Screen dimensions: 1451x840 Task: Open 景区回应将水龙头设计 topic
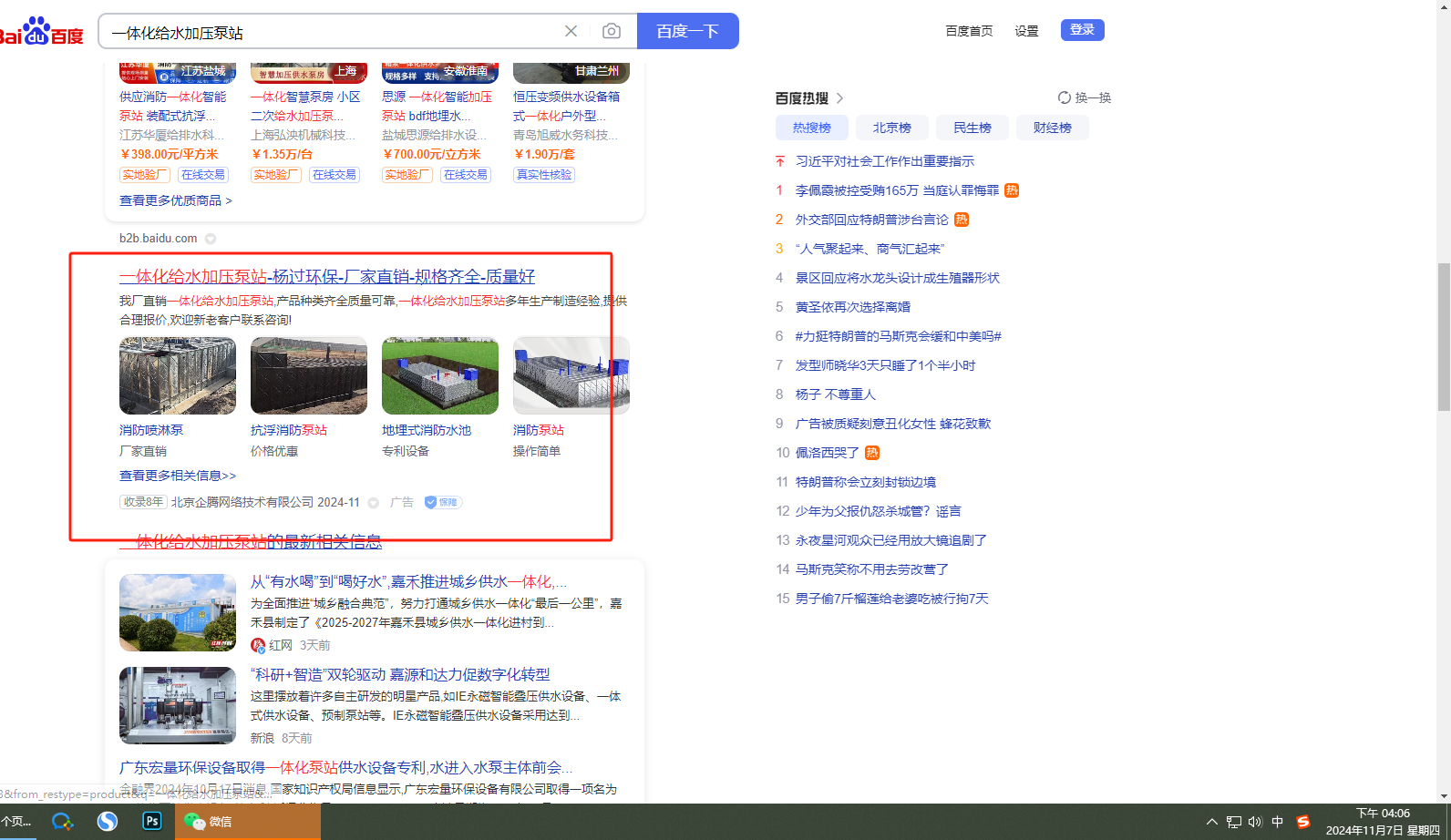point(898,278)
